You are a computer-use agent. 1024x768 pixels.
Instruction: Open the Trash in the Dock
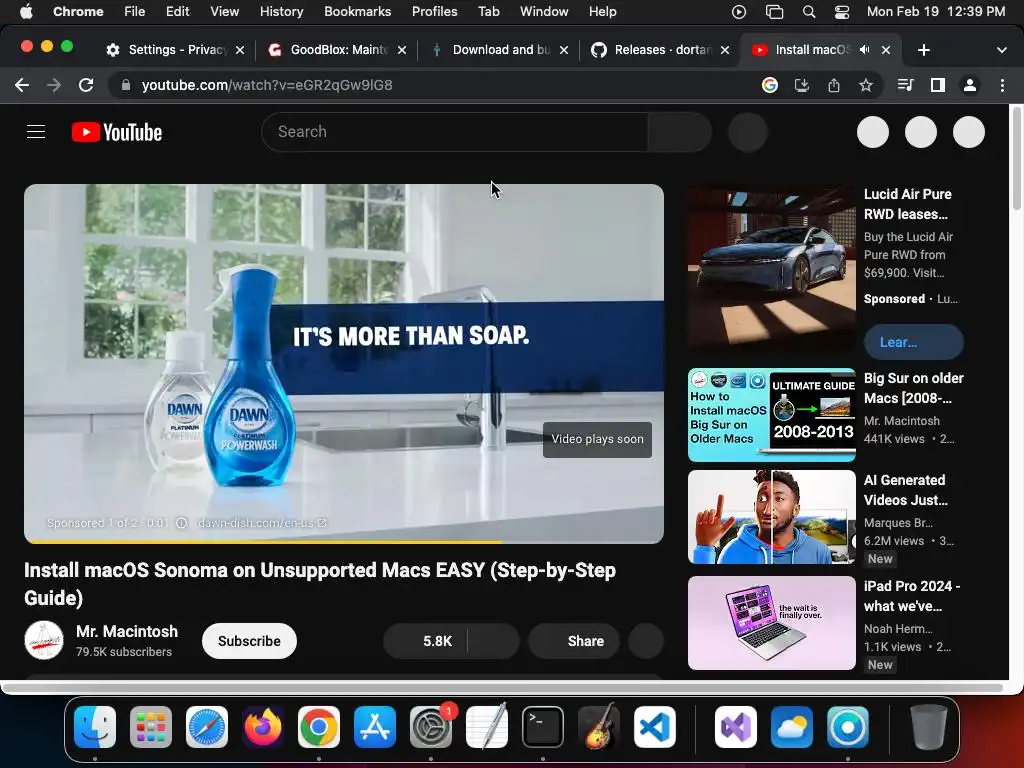click(x=929, y=726)
